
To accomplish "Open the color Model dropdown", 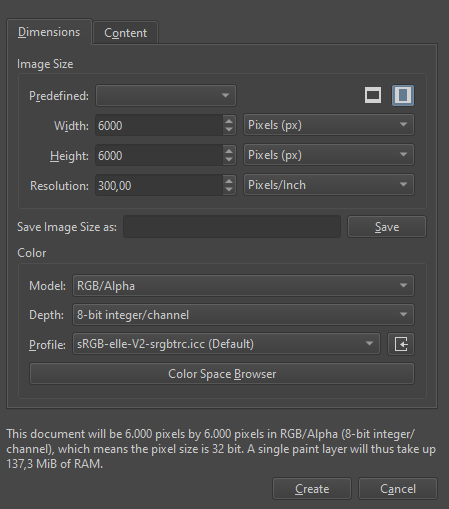I will (243, 286).
